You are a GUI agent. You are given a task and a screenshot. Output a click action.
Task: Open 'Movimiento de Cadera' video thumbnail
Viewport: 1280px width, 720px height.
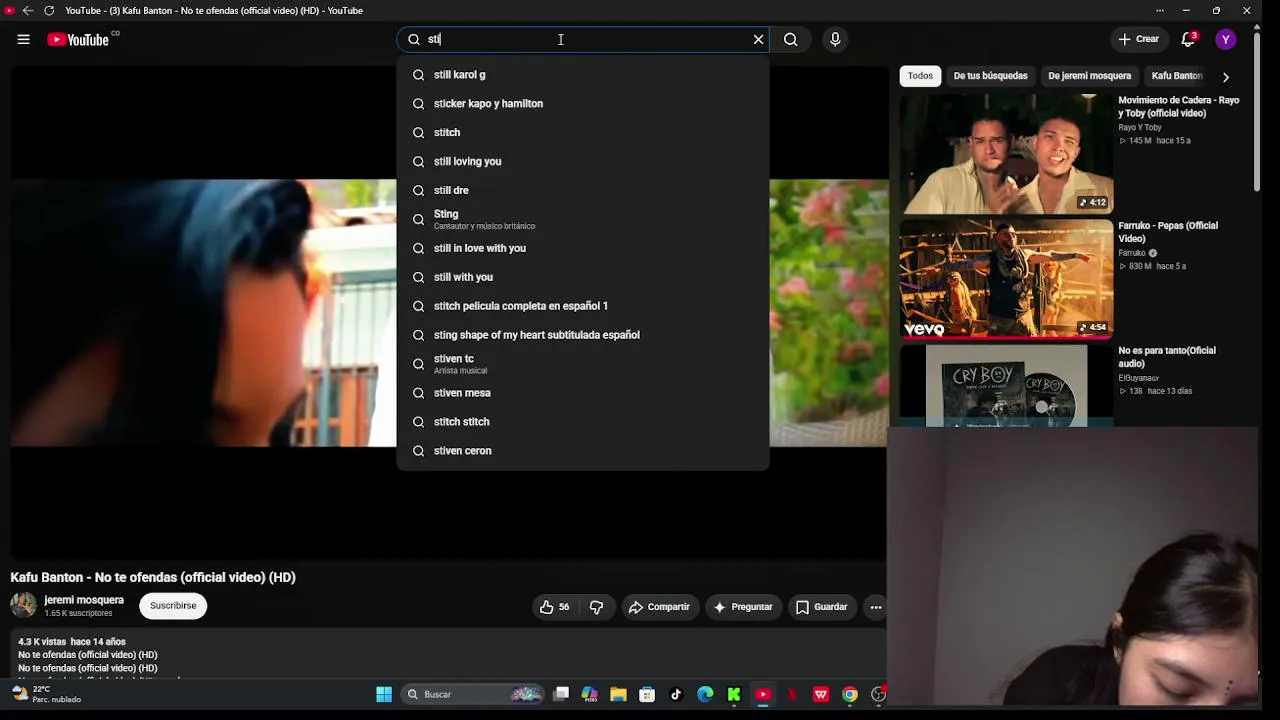(1006, 154)
